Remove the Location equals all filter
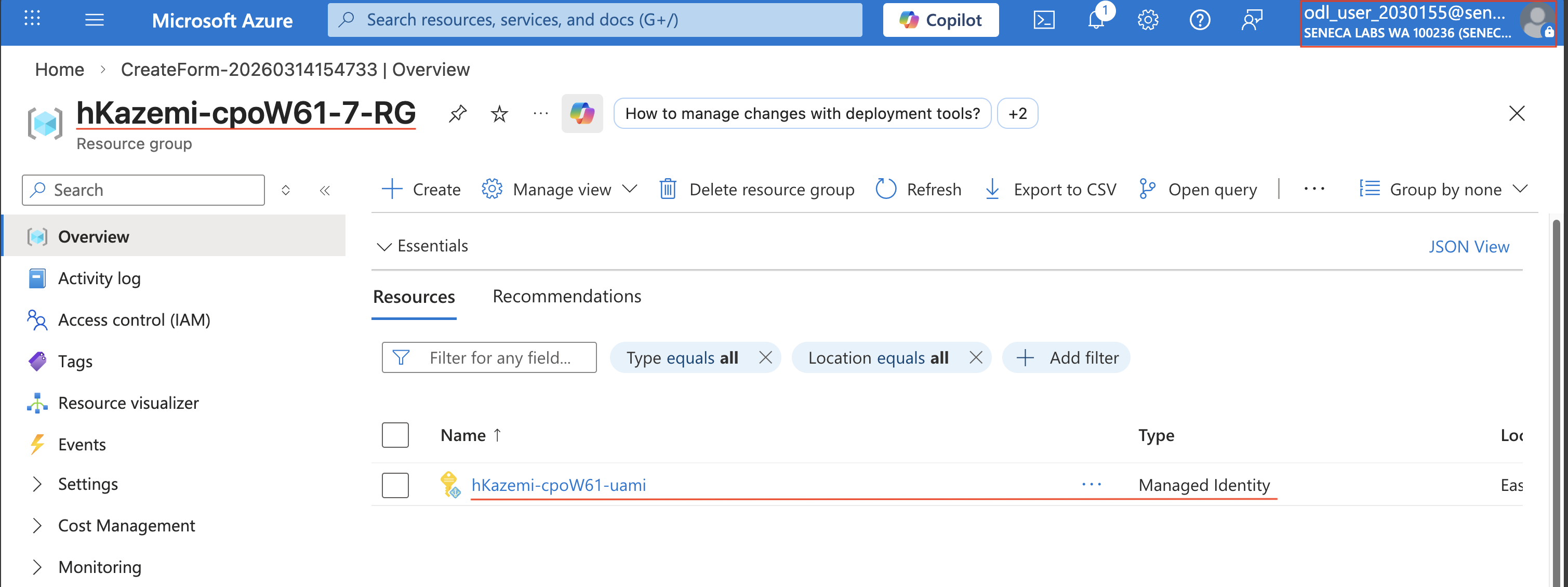The image size is (1568, 587). coord(976,358)
